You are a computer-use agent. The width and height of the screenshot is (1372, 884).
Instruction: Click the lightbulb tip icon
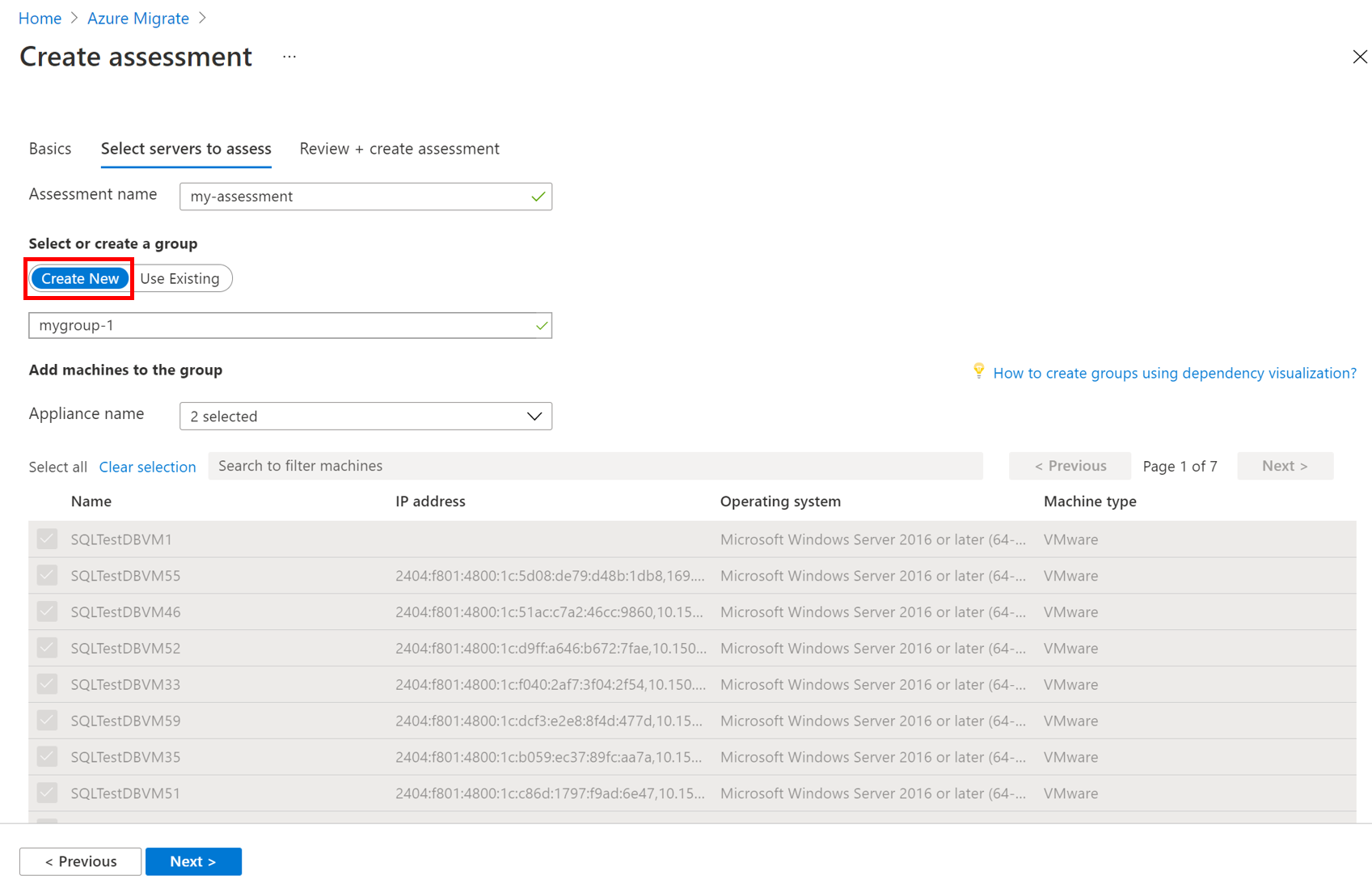tap(978, 371)
